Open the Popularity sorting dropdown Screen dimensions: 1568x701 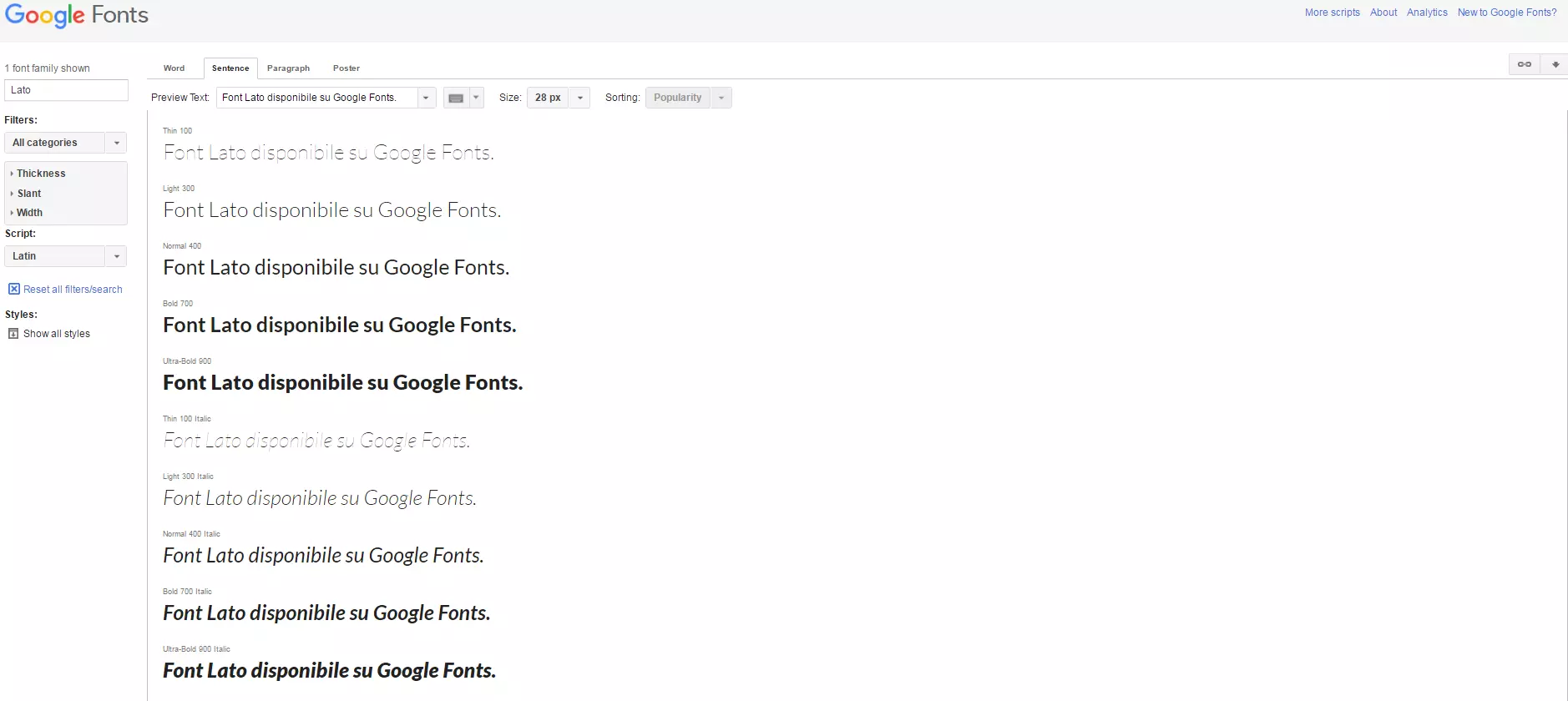688,98
